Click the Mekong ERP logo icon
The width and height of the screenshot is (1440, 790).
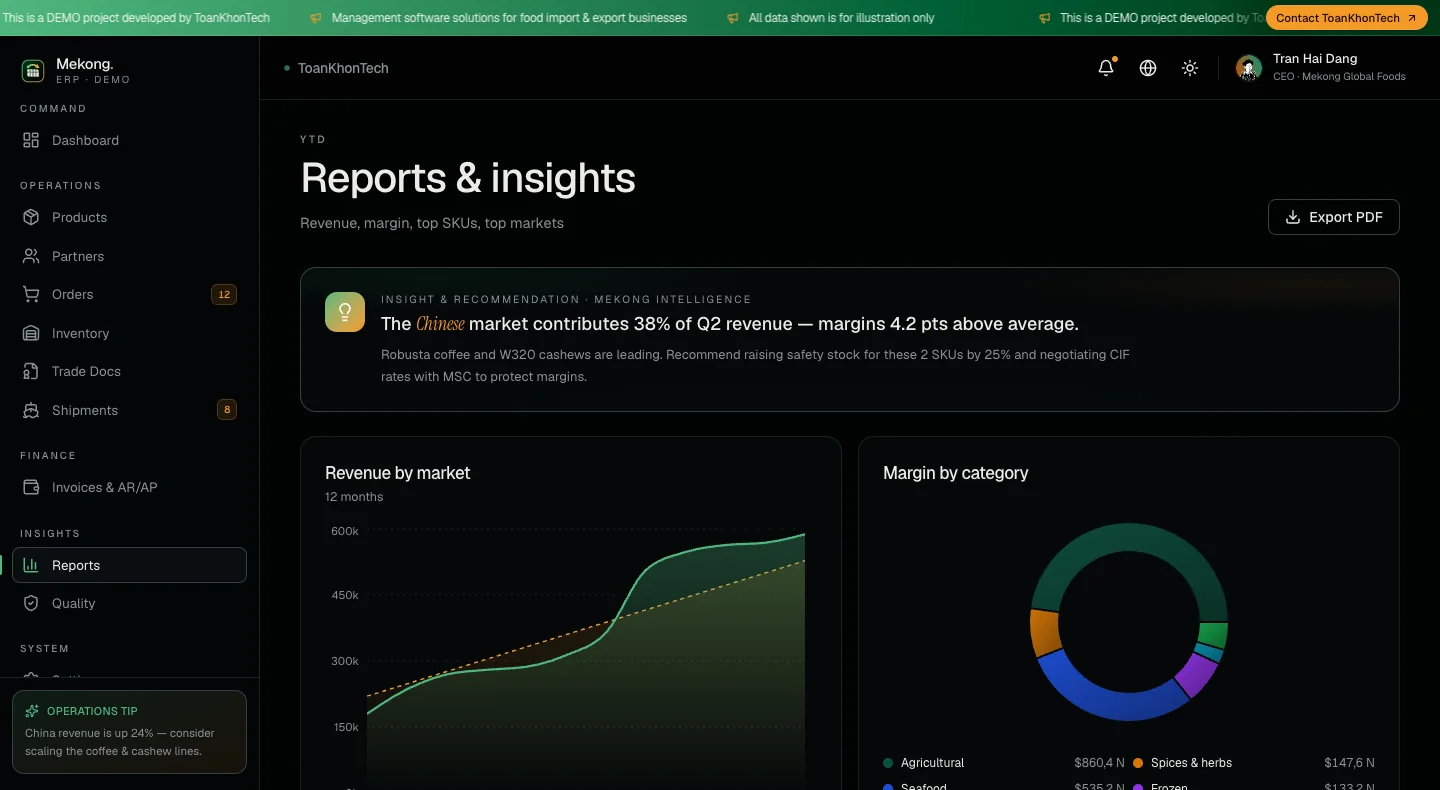pos(33,71)
